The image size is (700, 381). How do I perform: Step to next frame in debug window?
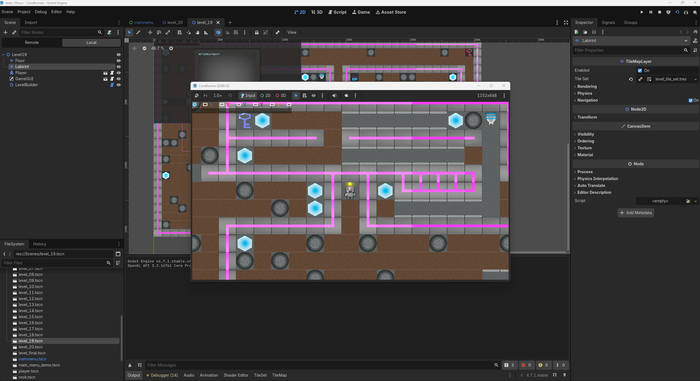pyautogui.click(x=205, y=96)
